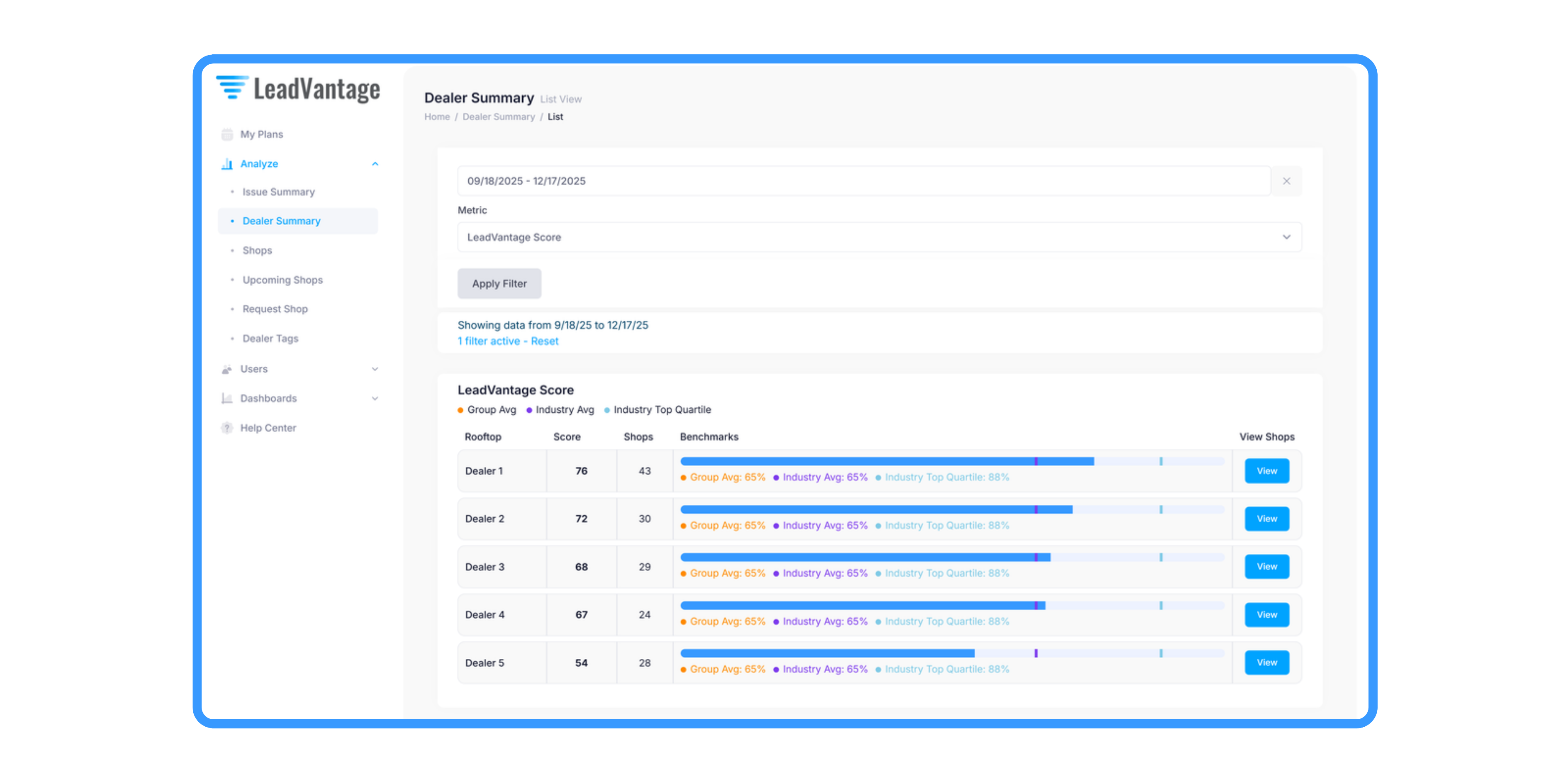Screen dimensions: 1568x784
Task: Open Issue Summary in sidebar
Action: point(279,192)
